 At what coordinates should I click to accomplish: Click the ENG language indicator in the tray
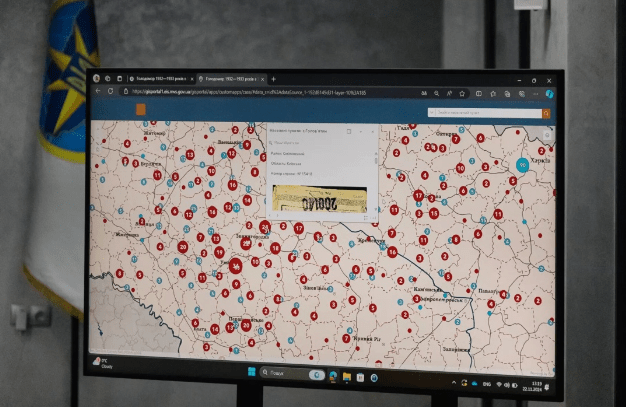click(487, 384)
